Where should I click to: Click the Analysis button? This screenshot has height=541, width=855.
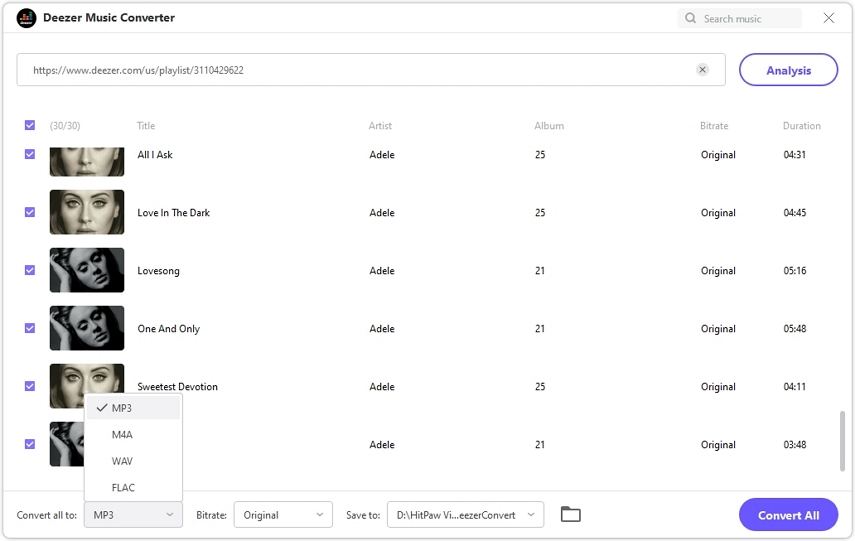[788, 70]
